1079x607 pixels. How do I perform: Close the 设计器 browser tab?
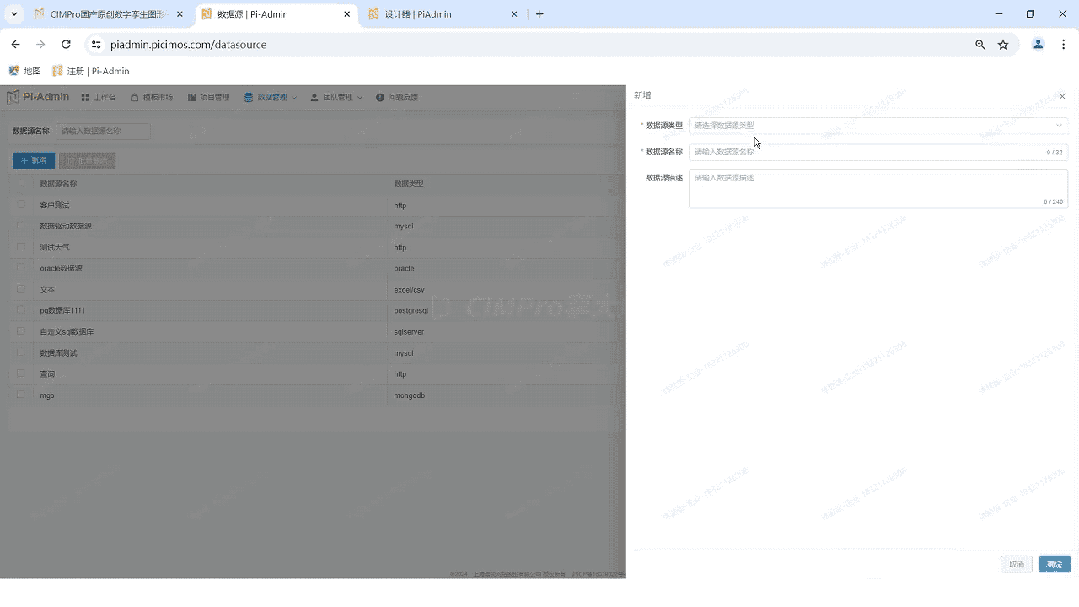(x=514, y=14)
